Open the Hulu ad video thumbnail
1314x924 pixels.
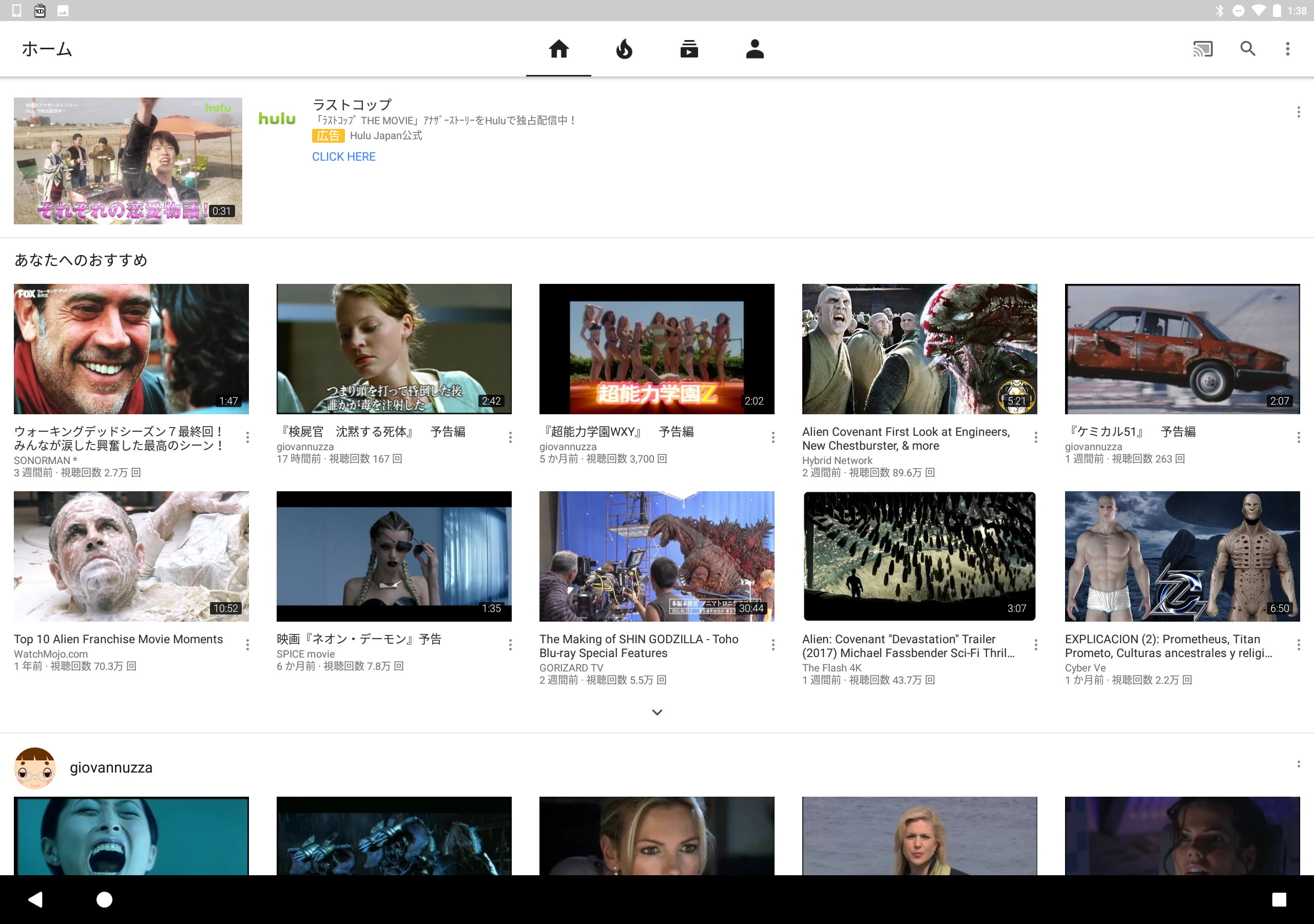[x=128, y=160]
